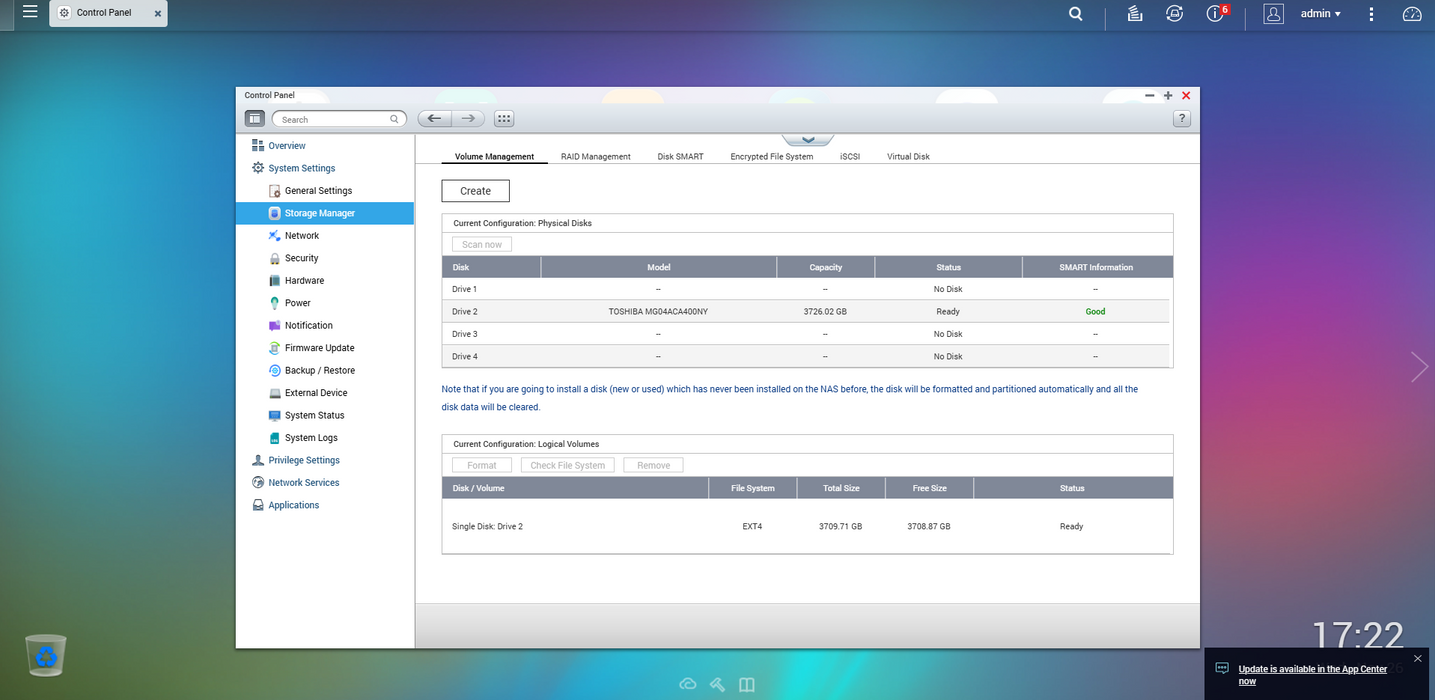Select Firmware Update in sidebar

pyautogui.click(x=319, y=348)
